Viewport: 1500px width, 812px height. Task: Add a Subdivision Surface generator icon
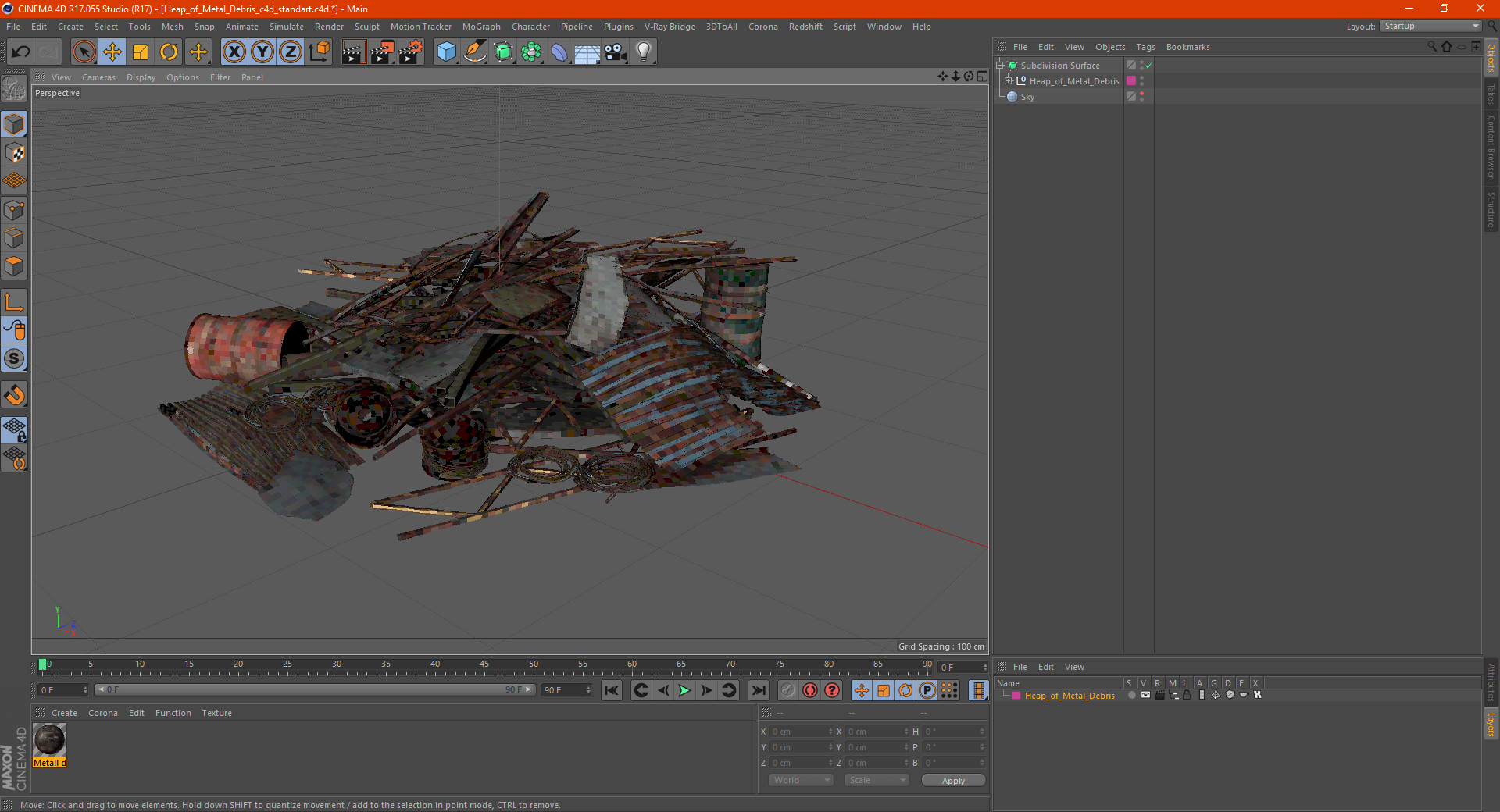click(x=503, y=52)
